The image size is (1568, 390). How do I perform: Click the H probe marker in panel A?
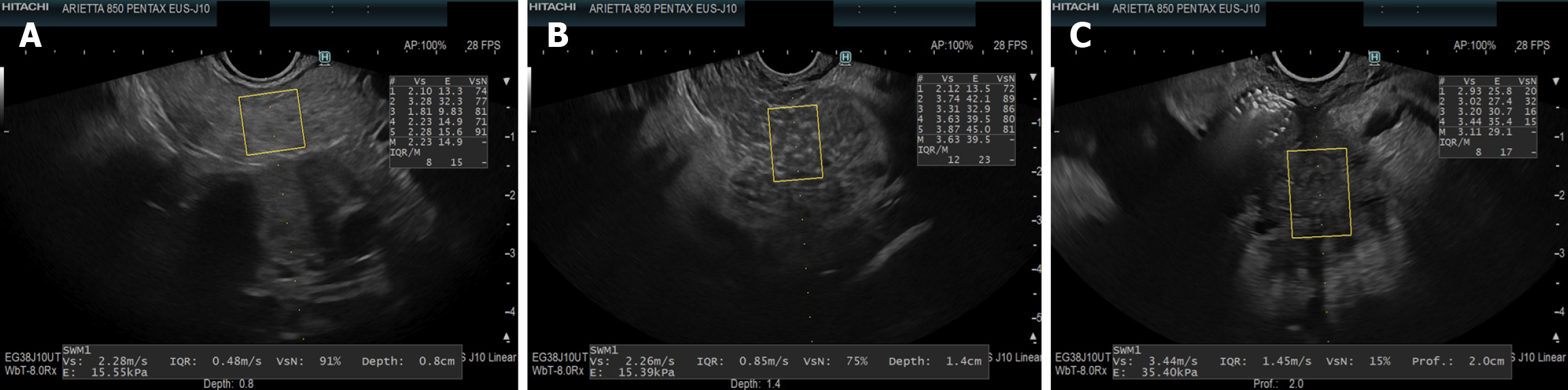pyautogui.click(x=325, y=58)
